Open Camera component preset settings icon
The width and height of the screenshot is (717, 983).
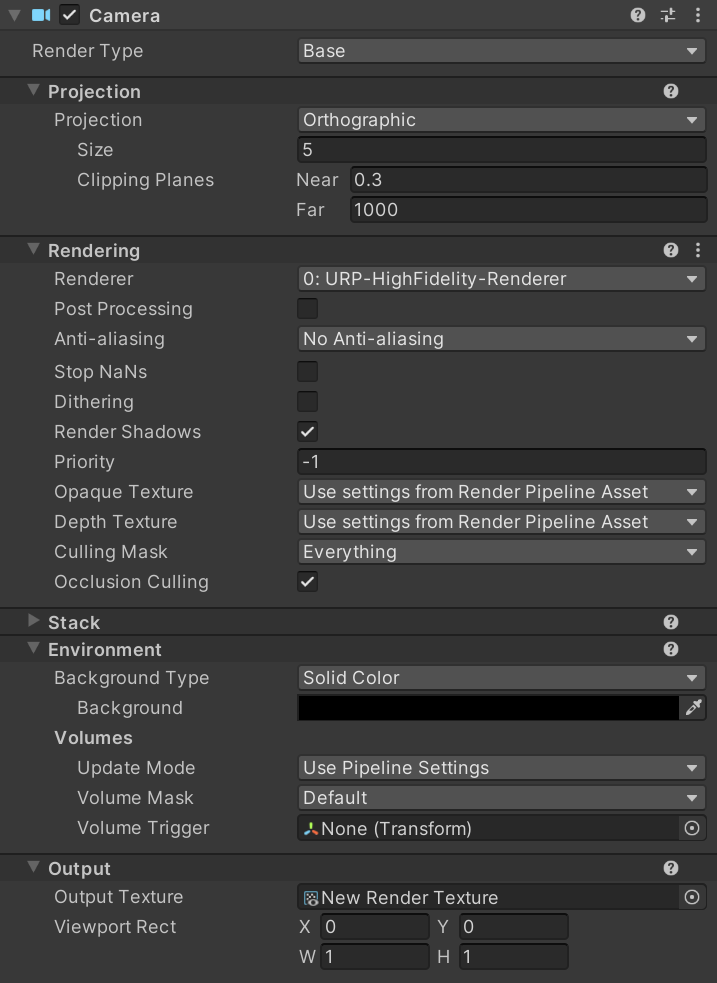pyautogui.click(x=668, y=16)
